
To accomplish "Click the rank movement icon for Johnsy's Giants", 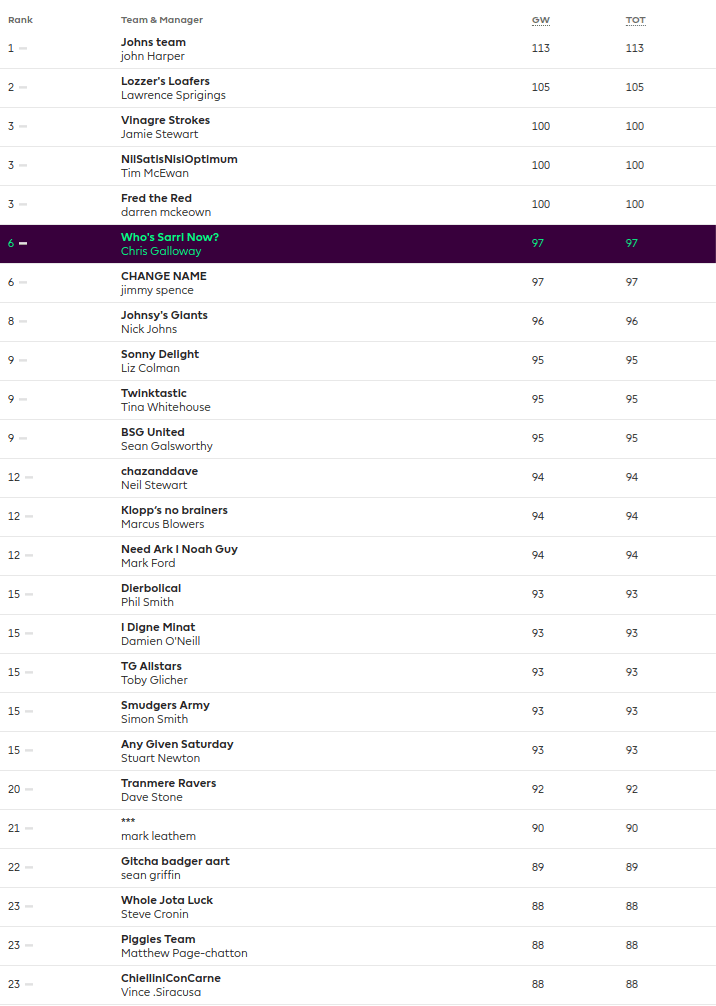I will pos(23,321).
